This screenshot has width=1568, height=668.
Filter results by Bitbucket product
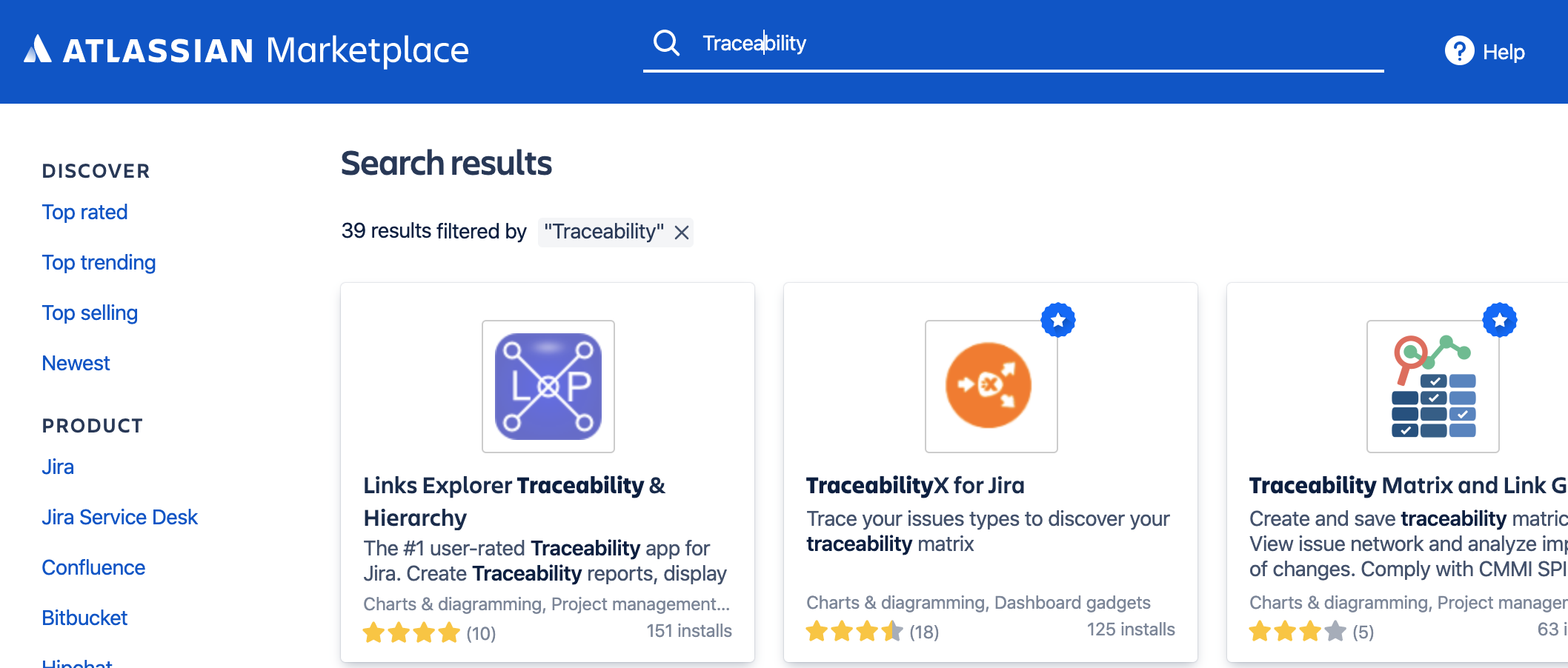pyautogui.click(x=84, y=618)
